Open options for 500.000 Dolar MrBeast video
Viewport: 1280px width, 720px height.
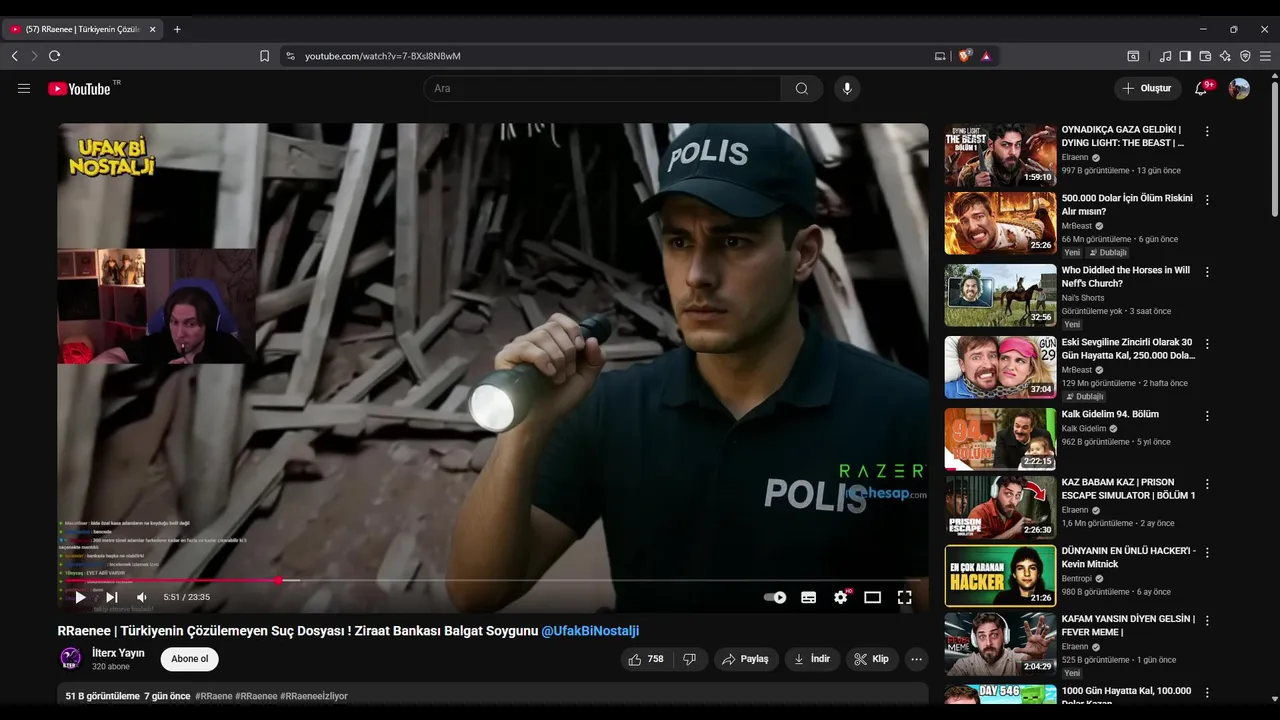[1207, 200]
